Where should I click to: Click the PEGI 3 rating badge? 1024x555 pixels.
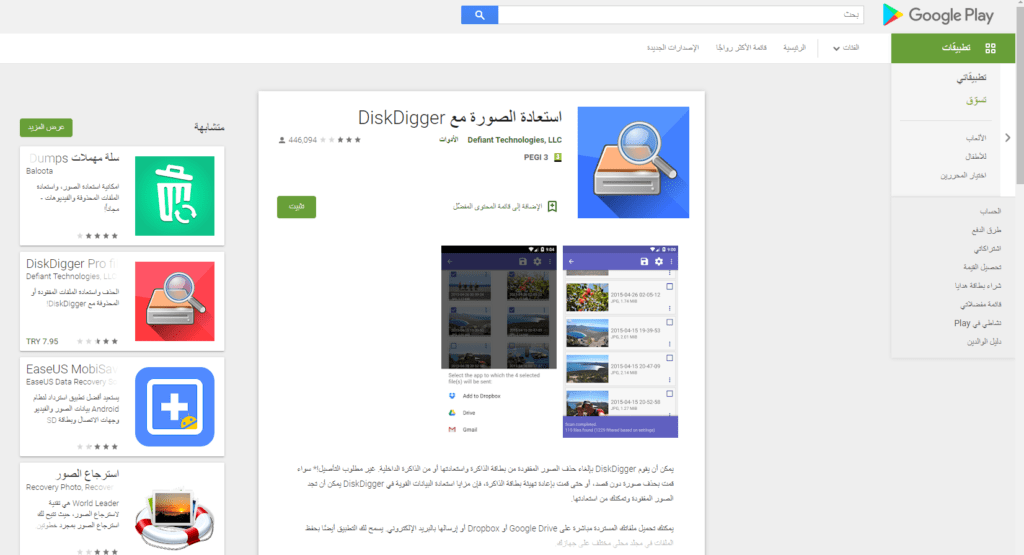pyautogui.click(x=557, y=158)
